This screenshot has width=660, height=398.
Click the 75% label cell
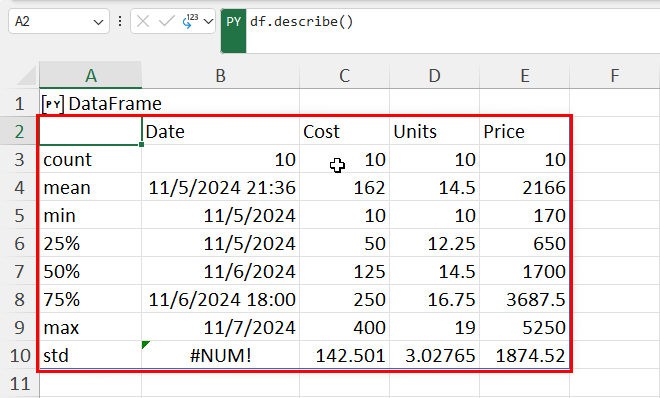(x=90, y=299)
